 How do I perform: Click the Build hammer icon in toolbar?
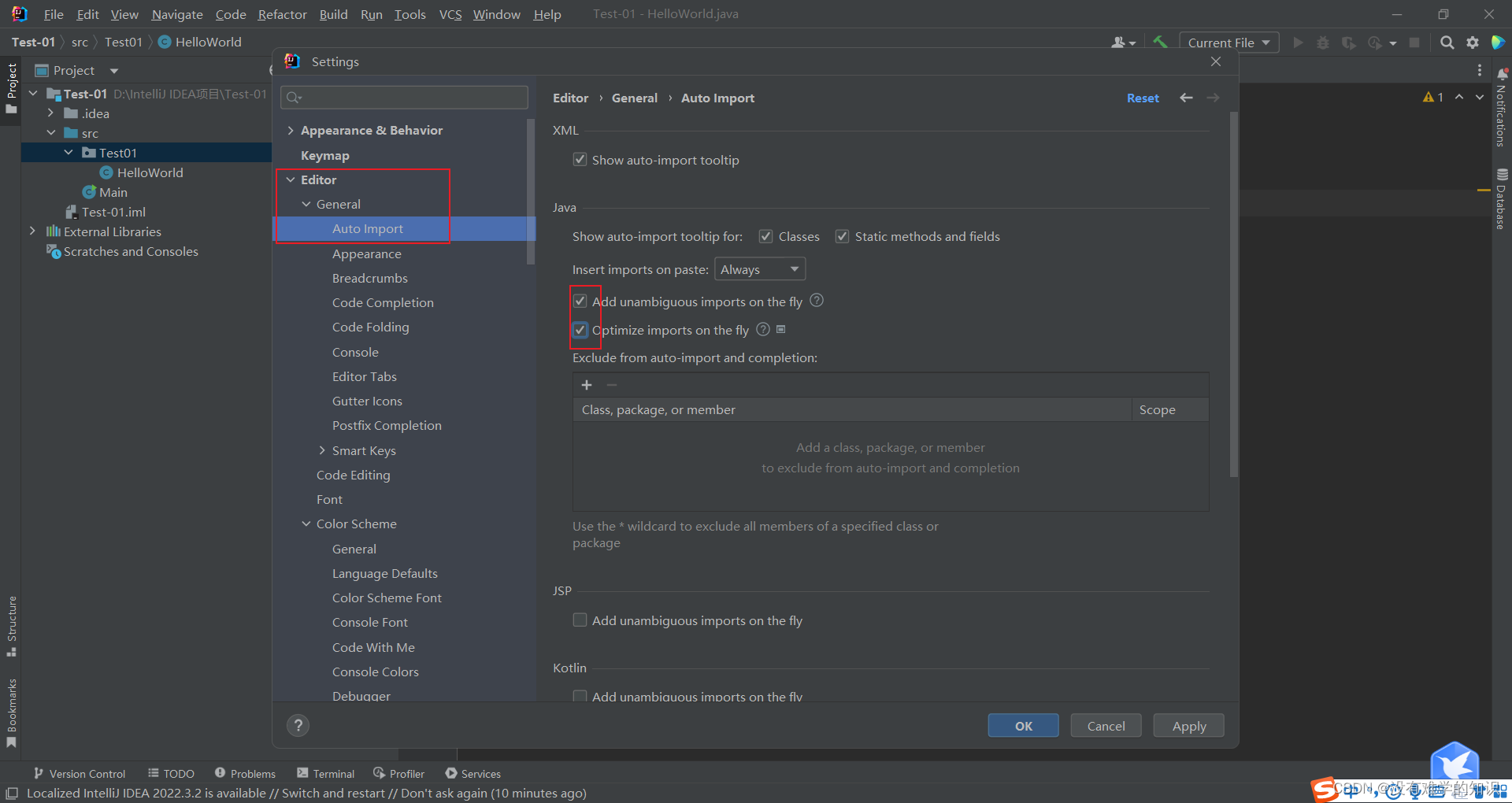[x=1160, y=43]
